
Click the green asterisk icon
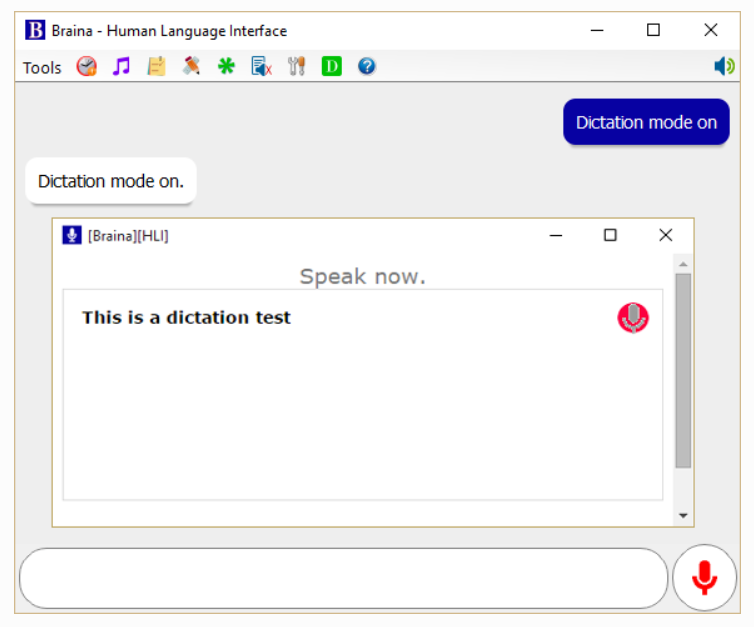(x=226, y=67)
